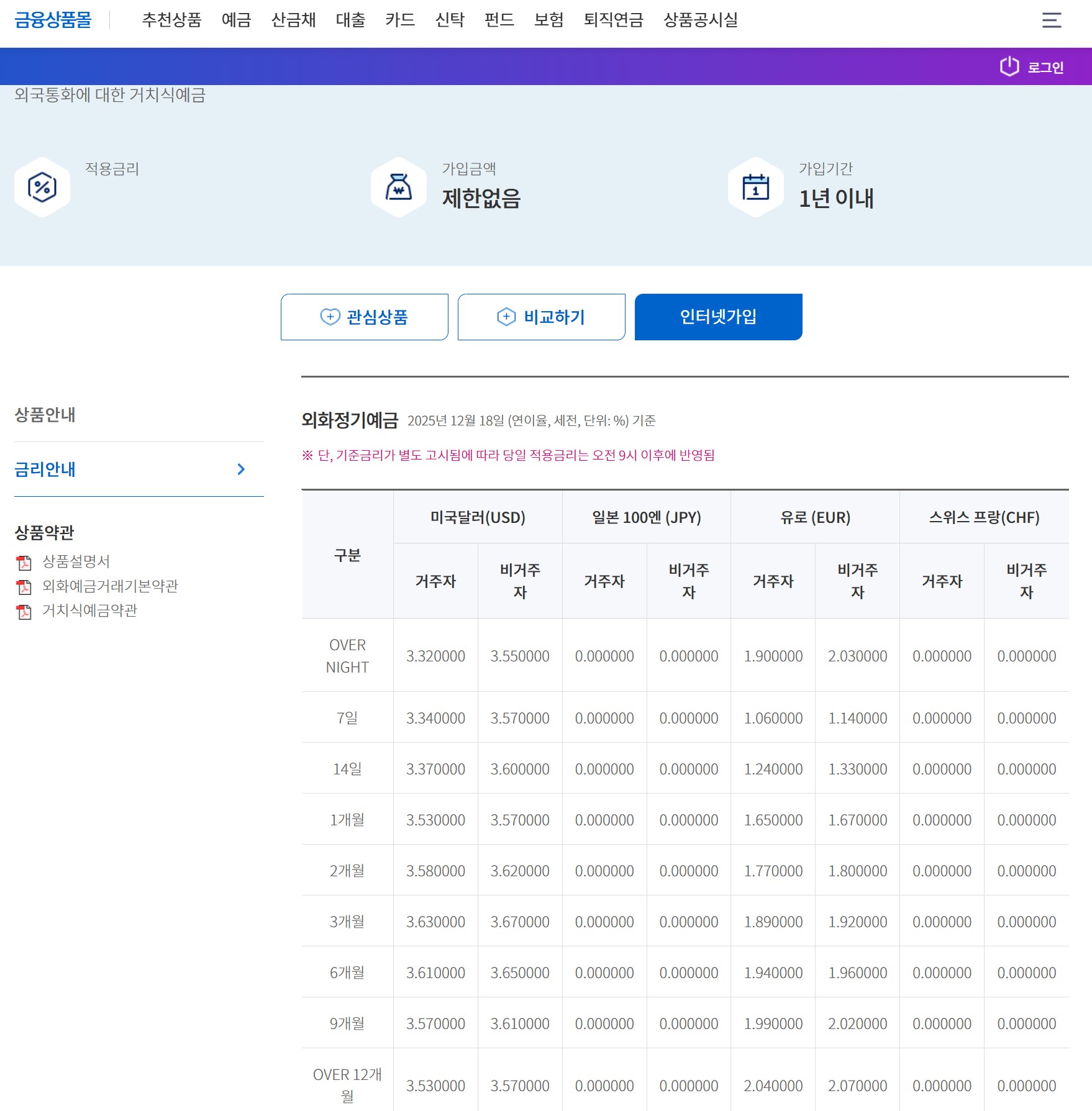
Task: Click PDF icon beside 상품설명서
Action: tap(24, 563)
